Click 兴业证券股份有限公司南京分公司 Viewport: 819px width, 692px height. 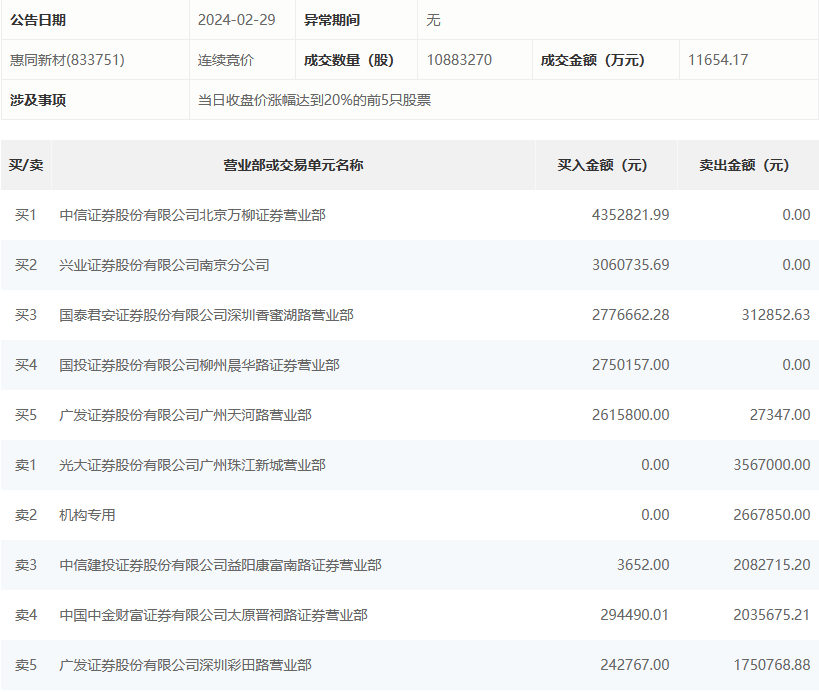165,265
